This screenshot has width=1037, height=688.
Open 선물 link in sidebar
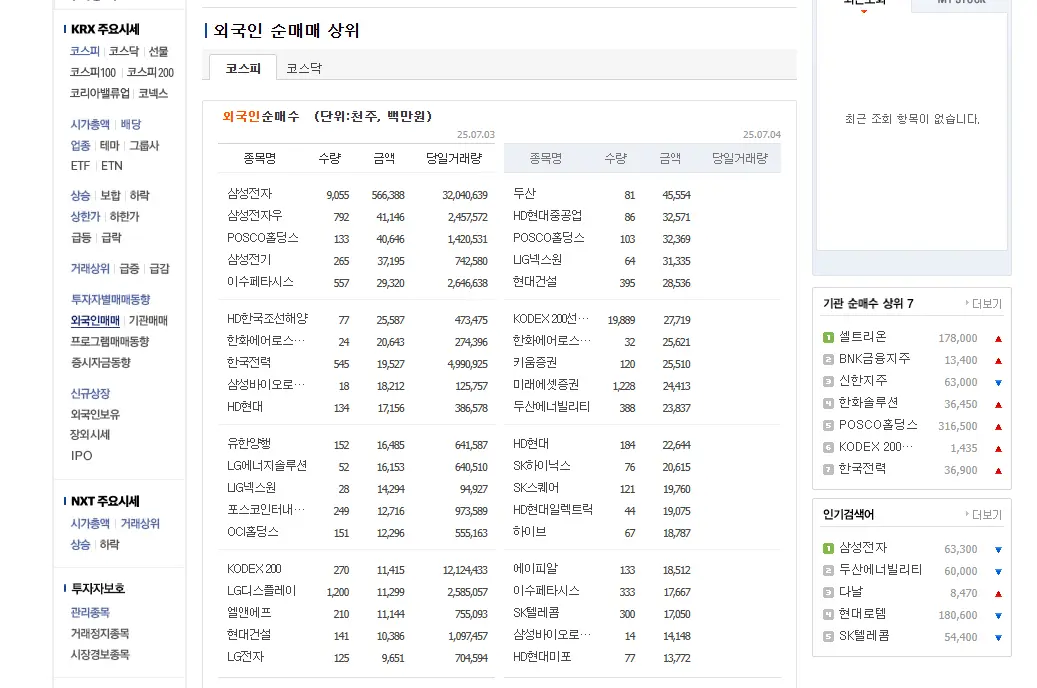pos(159,51)
